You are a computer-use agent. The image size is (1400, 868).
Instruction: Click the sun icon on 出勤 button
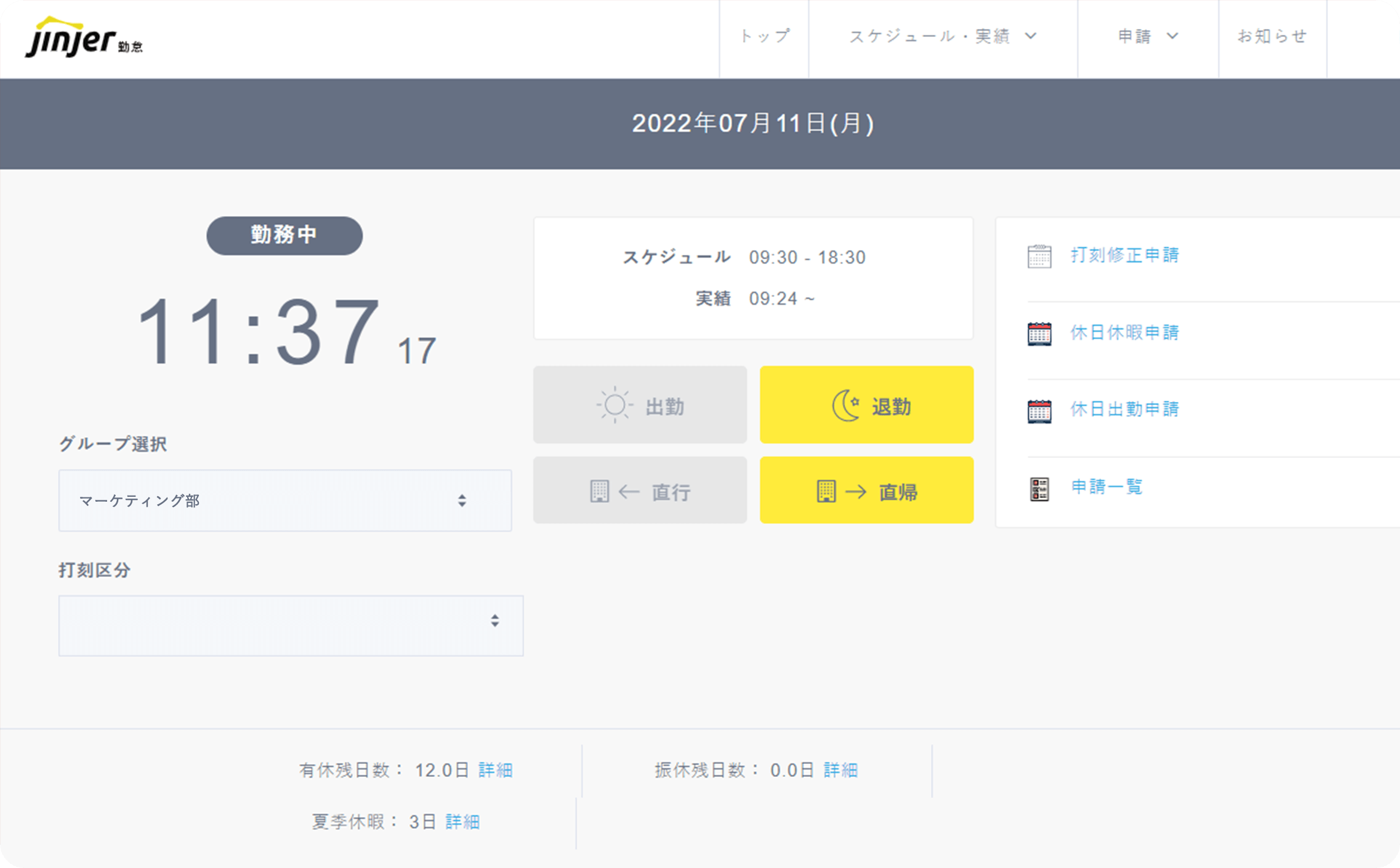[x=614, y=406]
